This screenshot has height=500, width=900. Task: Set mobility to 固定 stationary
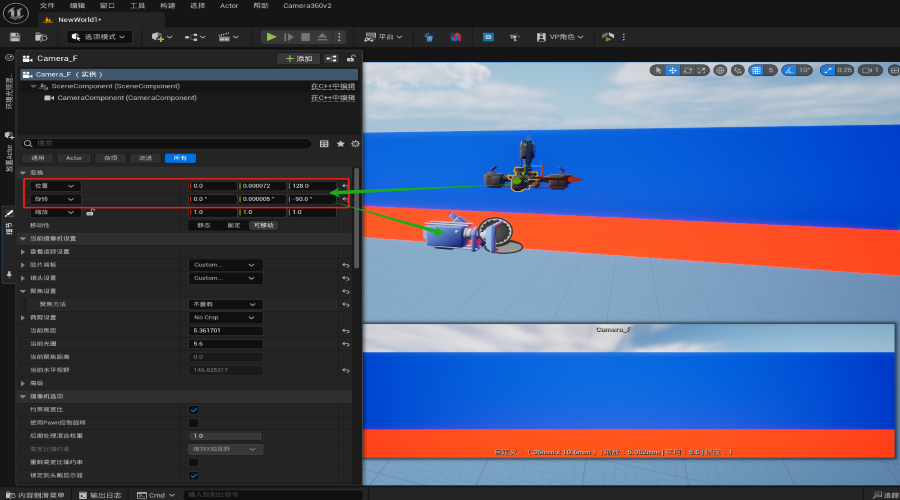234,226
